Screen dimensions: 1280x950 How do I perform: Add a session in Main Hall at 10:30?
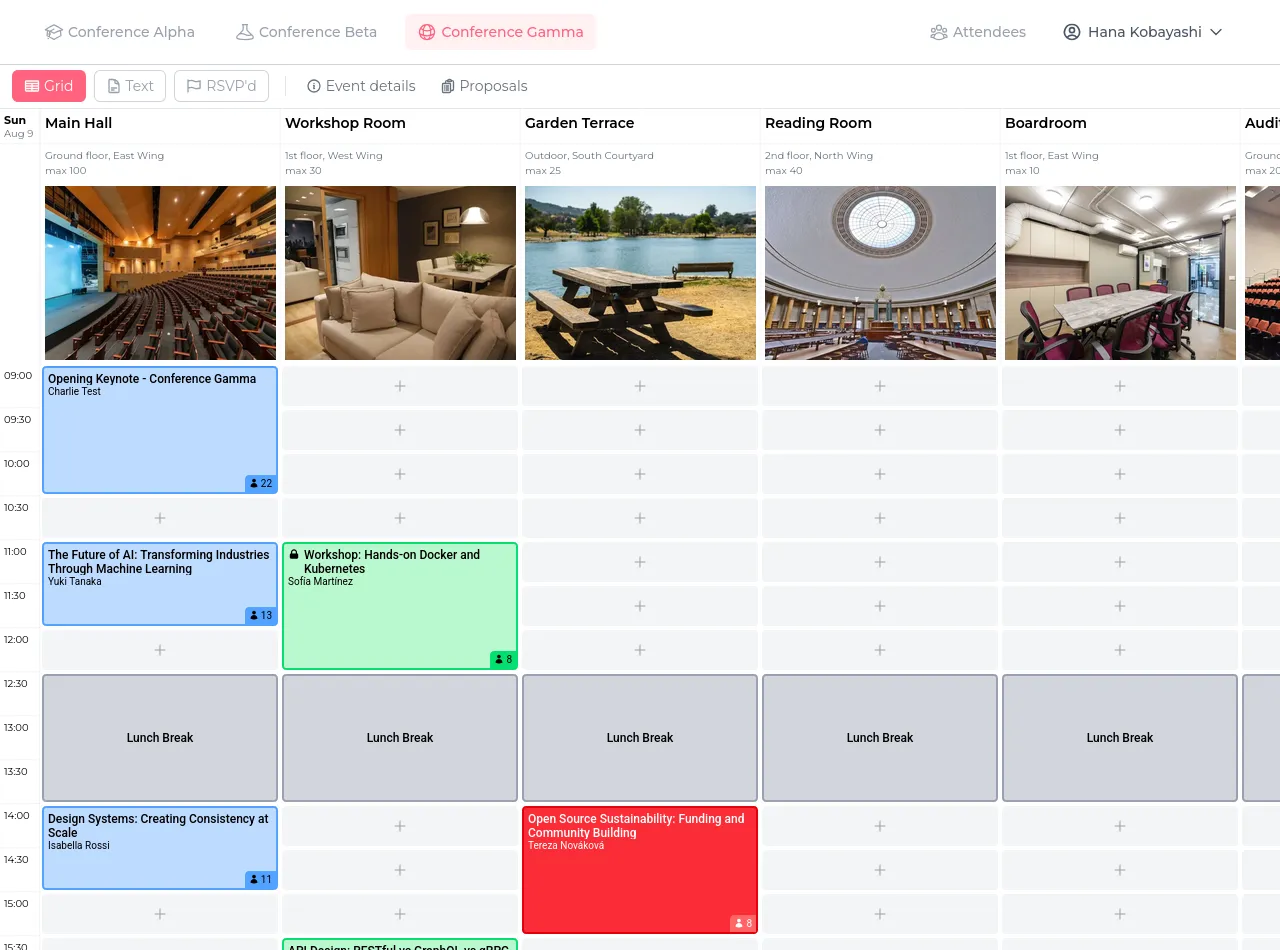tap(160, 518)
